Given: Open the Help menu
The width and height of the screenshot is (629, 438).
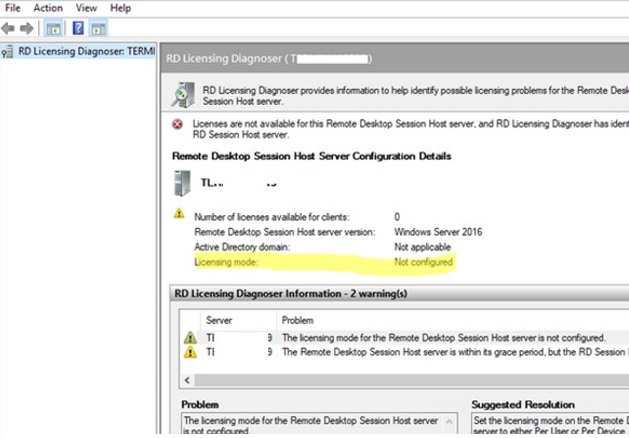Looking at the screenshot, I should 120,8.
